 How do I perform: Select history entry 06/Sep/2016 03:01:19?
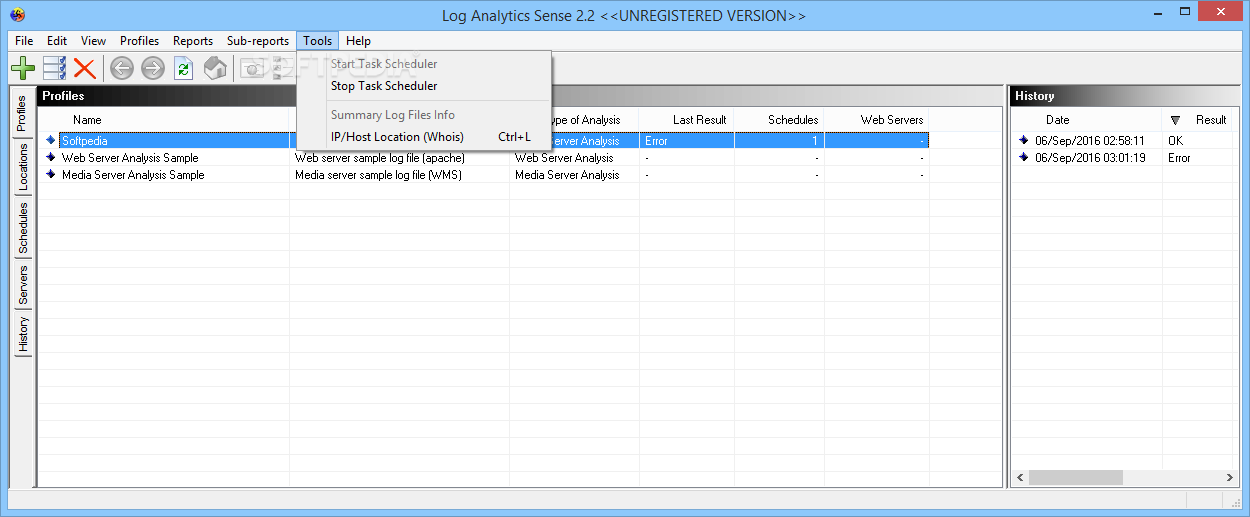1090,158
